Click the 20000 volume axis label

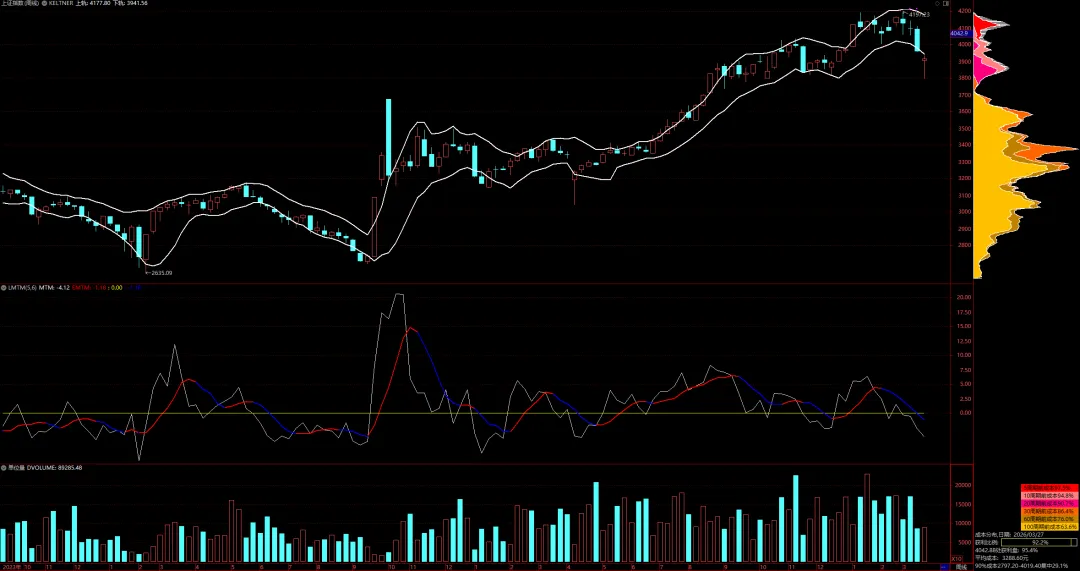tap(963, 486)
